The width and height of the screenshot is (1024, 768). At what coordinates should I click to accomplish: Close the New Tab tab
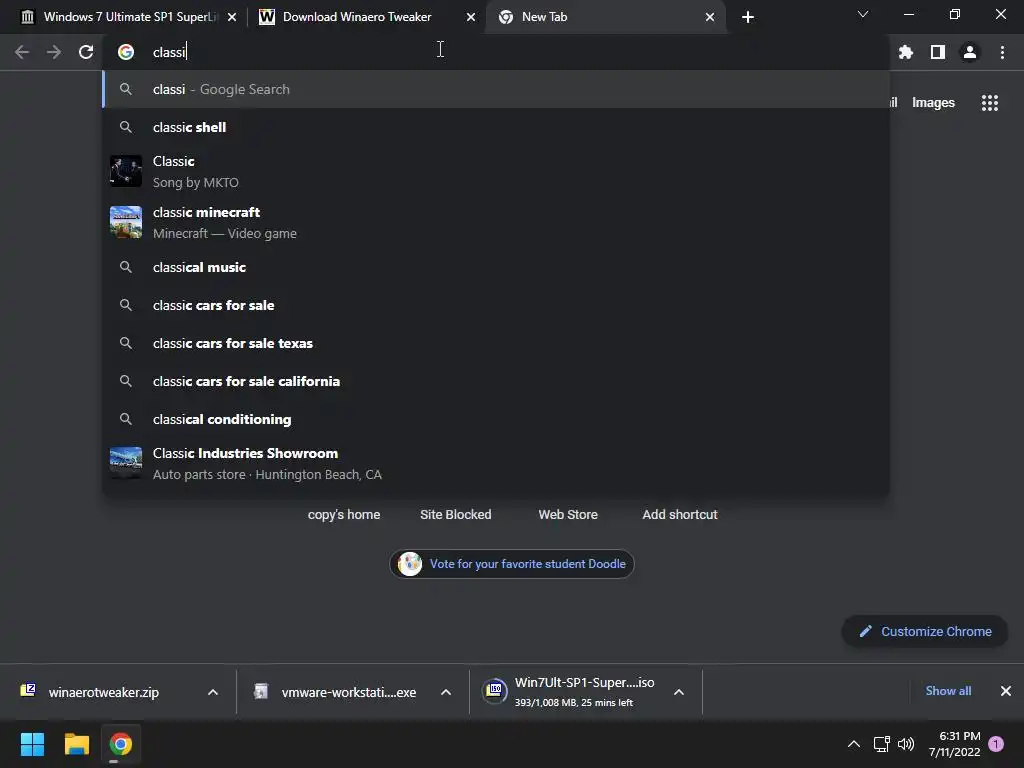[x=710, y=17]
